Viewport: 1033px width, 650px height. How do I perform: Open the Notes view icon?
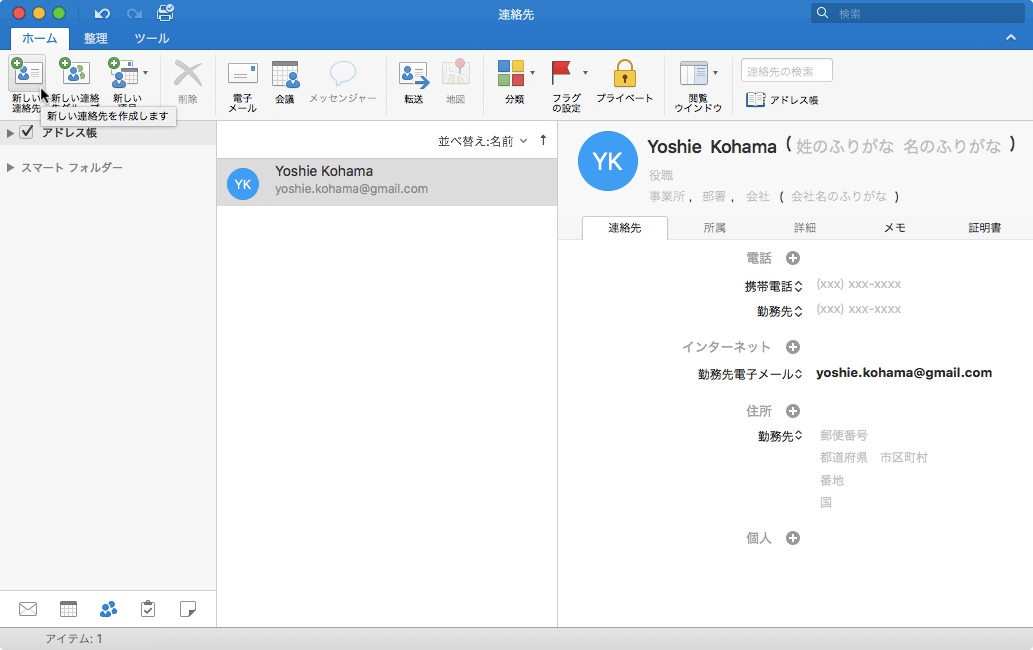pos(188,608)
